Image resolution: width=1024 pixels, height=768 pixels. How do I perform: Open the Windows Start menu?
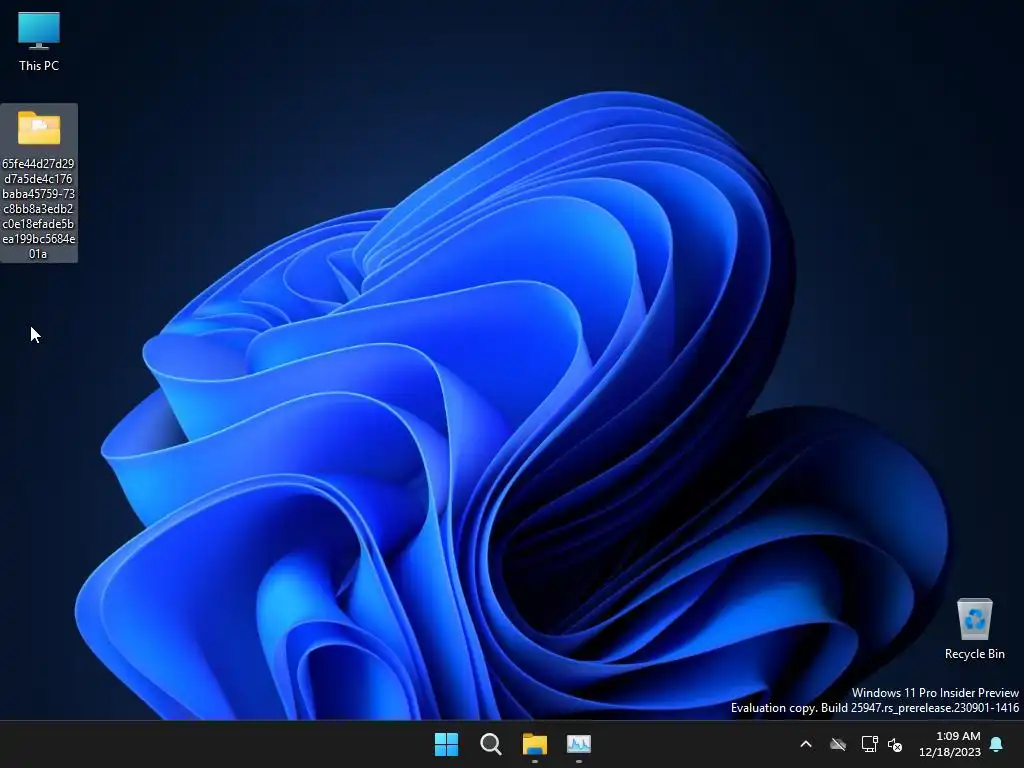pyautogui.click(x=447, y=744)
